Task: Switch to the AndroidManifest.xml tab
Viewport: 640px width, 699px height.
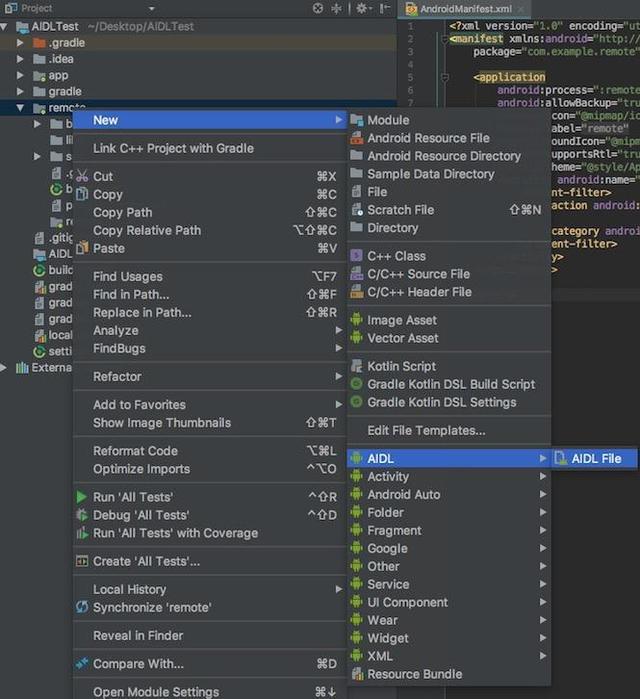Action: click(465, 9)
